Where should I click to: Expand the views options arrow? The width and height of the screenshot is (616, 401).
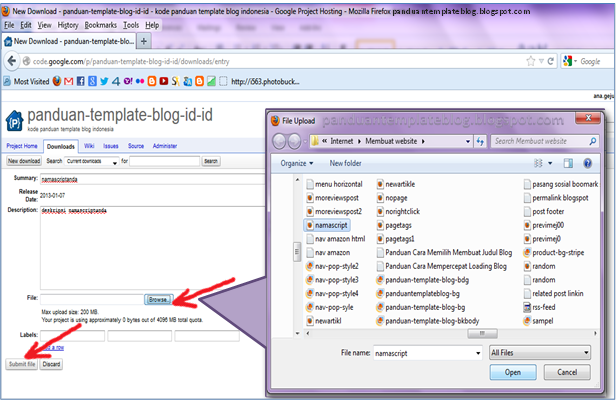click(x=550, y=163)
